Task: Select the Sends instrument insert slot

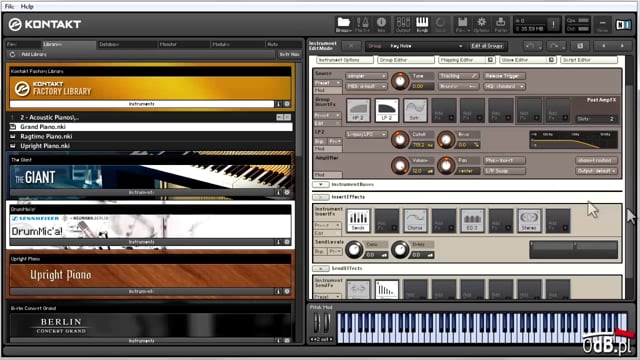Action: coord(358,221)
